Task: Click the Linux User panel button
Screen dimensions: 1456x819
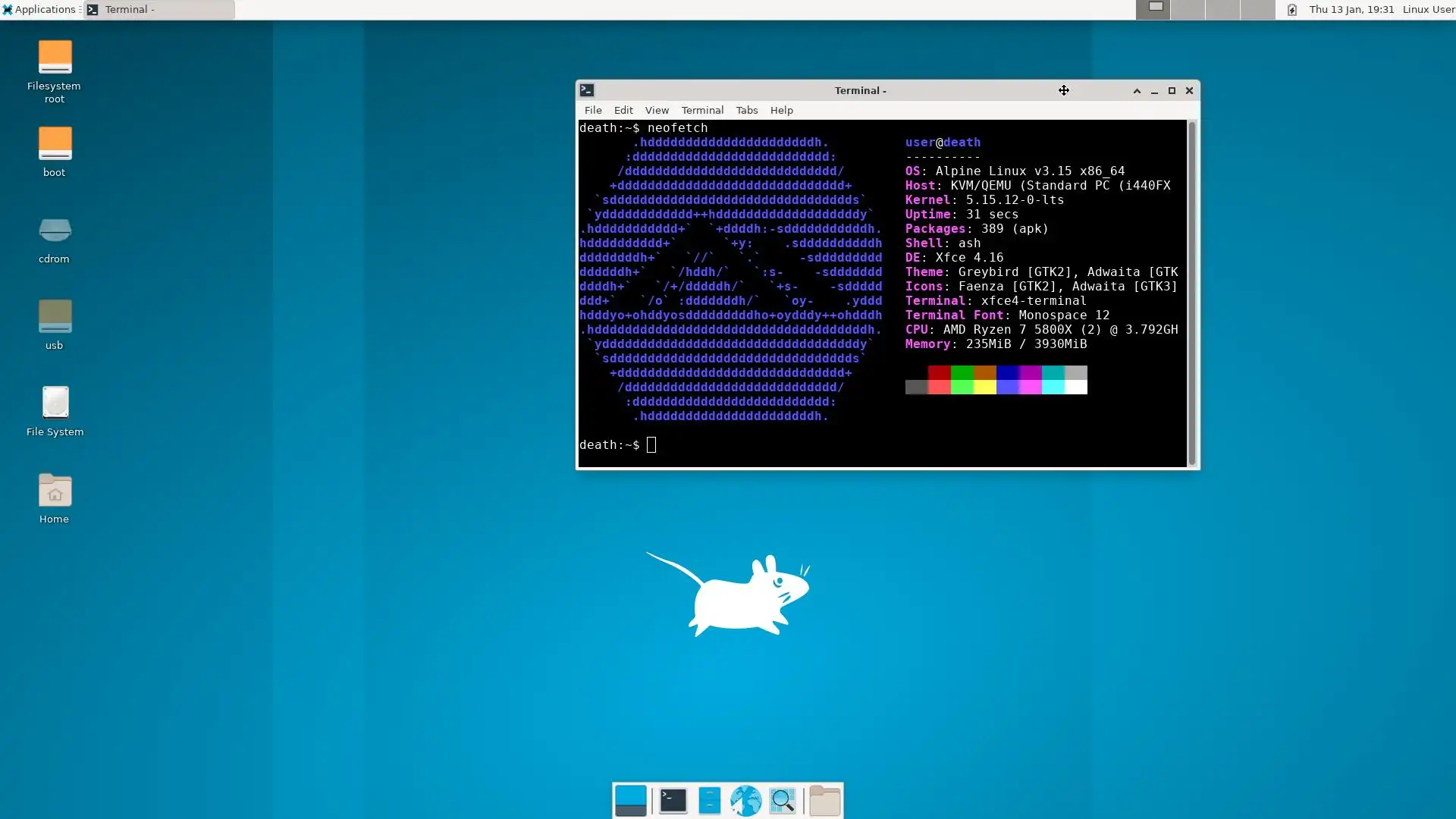Action: (x=1428, y=10)
